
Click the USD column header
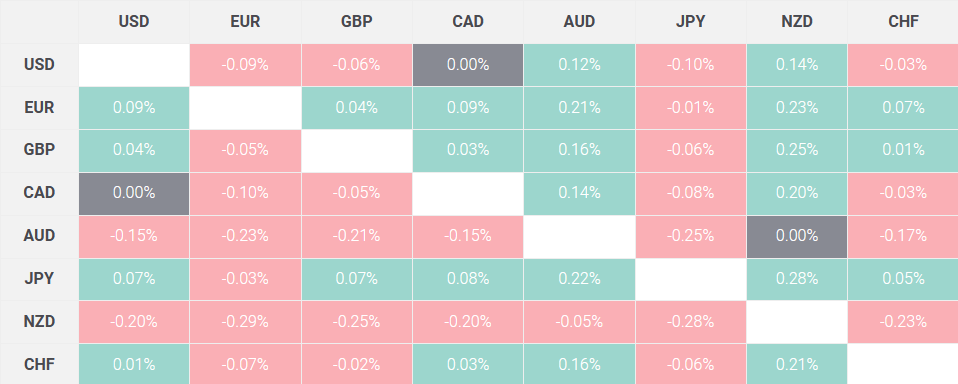coord(134,21)
